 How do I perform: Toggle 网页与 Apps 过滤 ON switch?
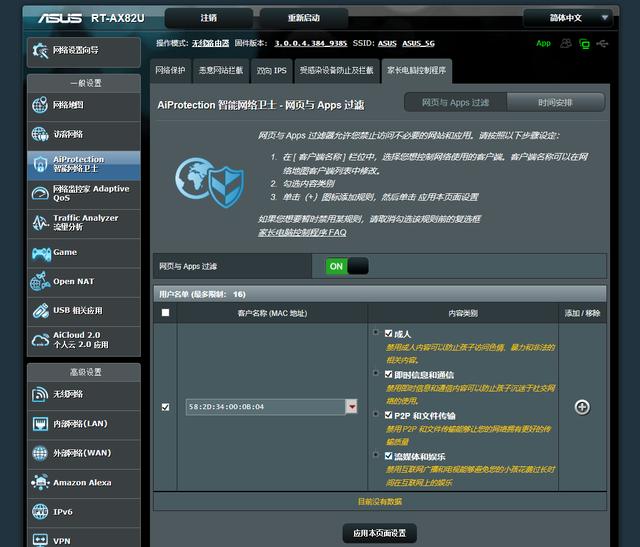pyautogui.click(x=347, y=266)
